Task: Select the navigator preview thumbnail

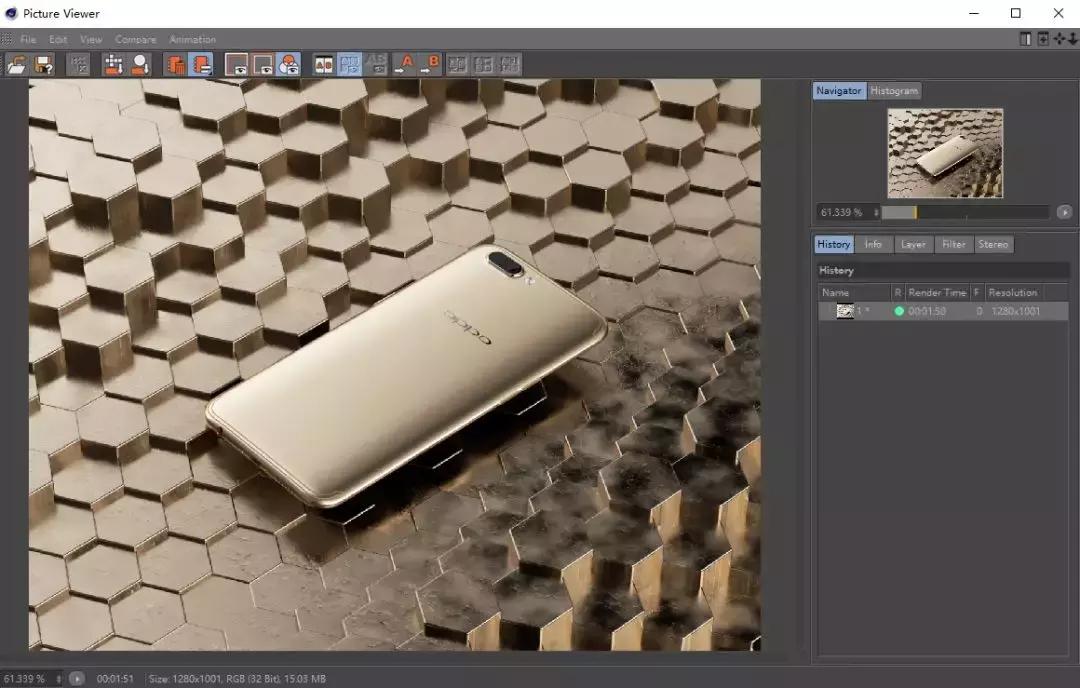Action: [945, 153]
